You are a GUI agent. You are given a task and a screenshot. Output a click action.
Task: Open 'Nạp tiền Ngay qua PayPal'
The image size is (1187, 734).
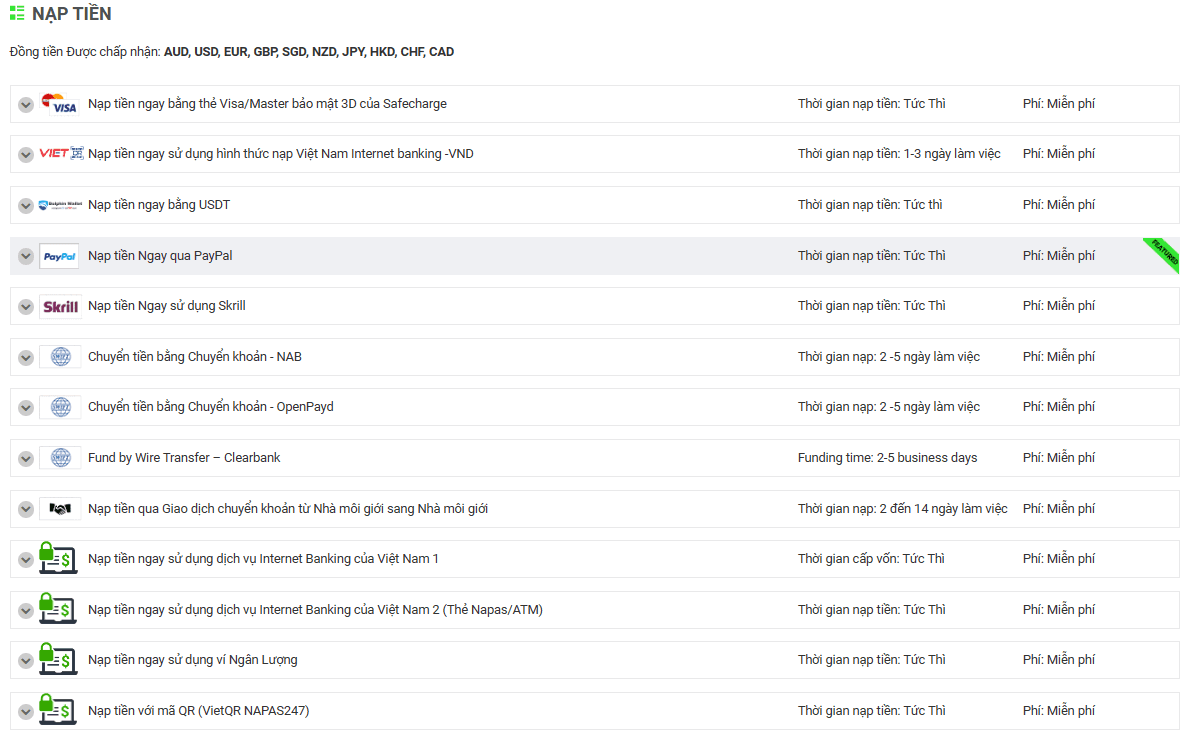click(160, 256)
